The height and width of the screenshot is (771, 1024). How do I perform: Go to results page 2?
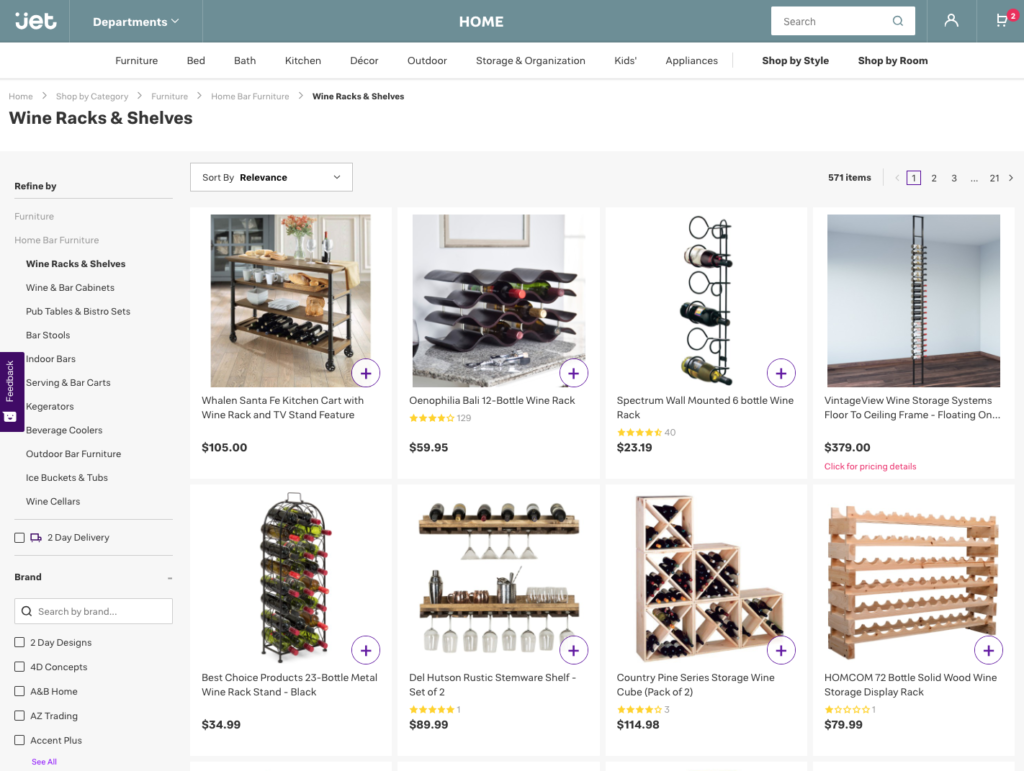click(934, 178)
